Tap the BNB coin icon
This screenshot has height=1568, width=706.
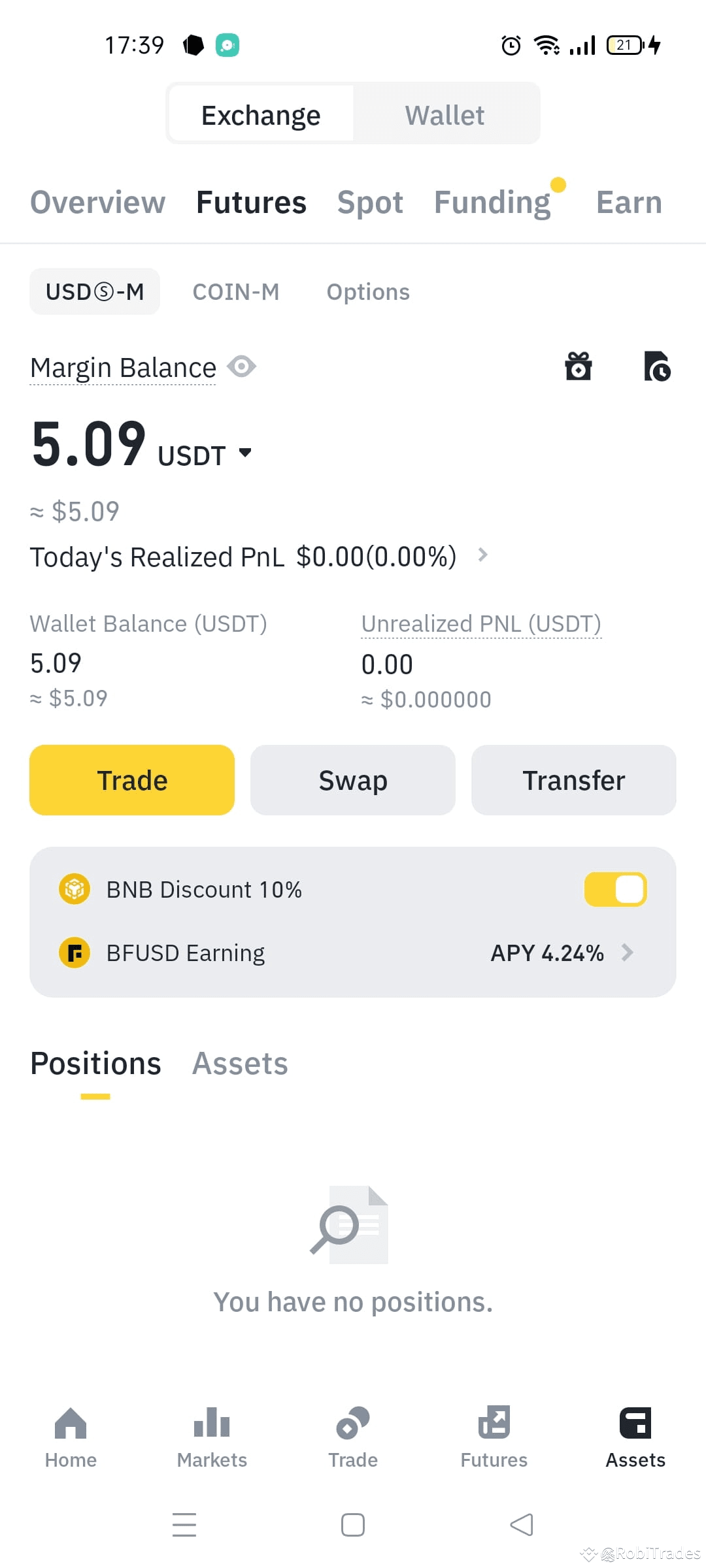click(75, 889)
